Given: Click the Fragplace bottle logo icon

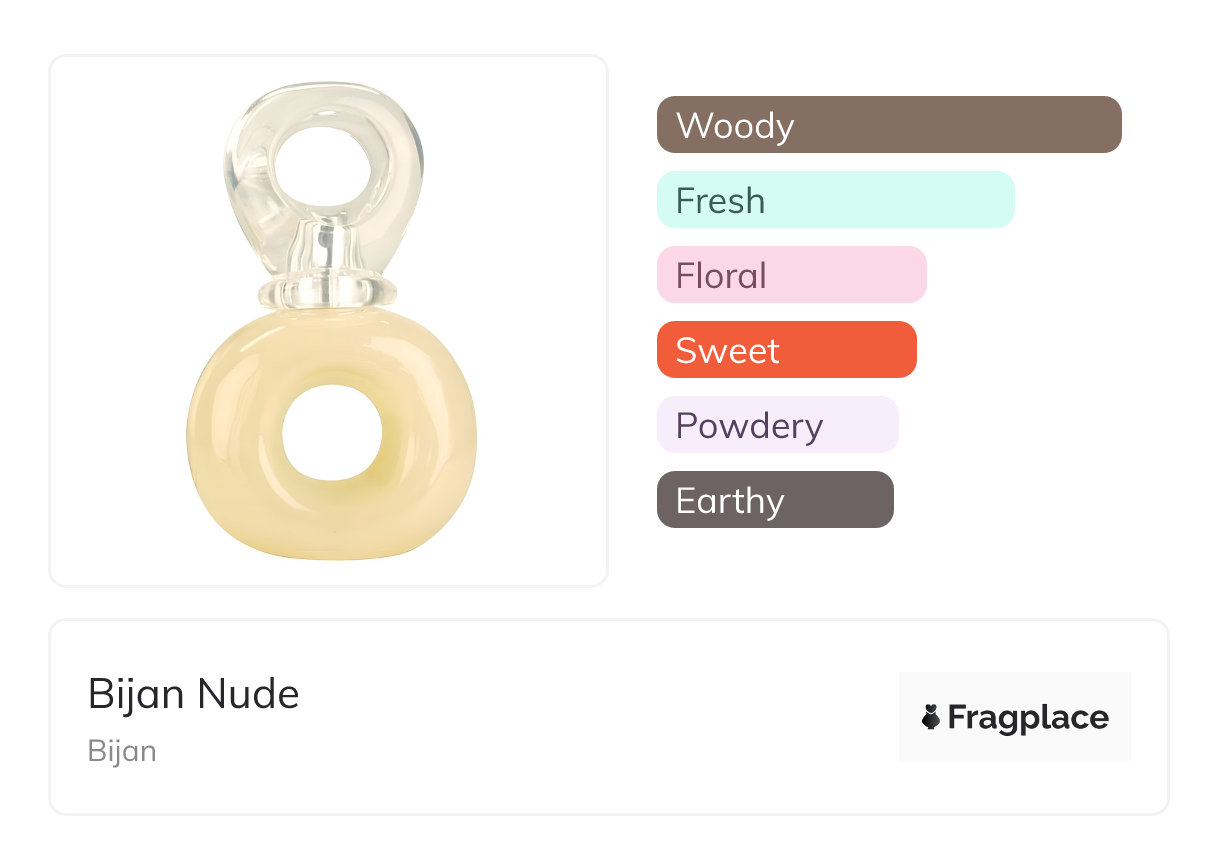Looking at the screenshot, I should pyautogui.click(x=931, y=717).
